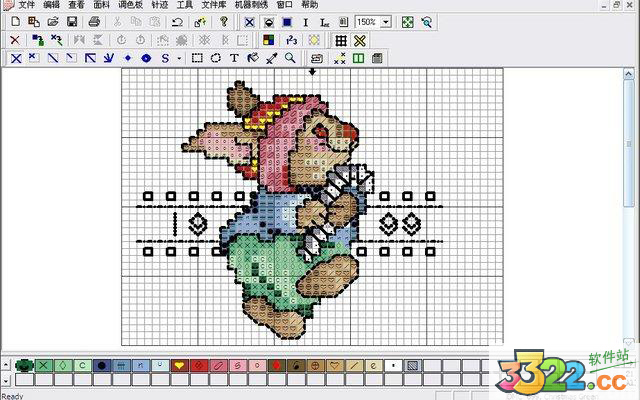640x400 pixels.
Task: Select the small French knot dot tool
Action: pos(127,58)
